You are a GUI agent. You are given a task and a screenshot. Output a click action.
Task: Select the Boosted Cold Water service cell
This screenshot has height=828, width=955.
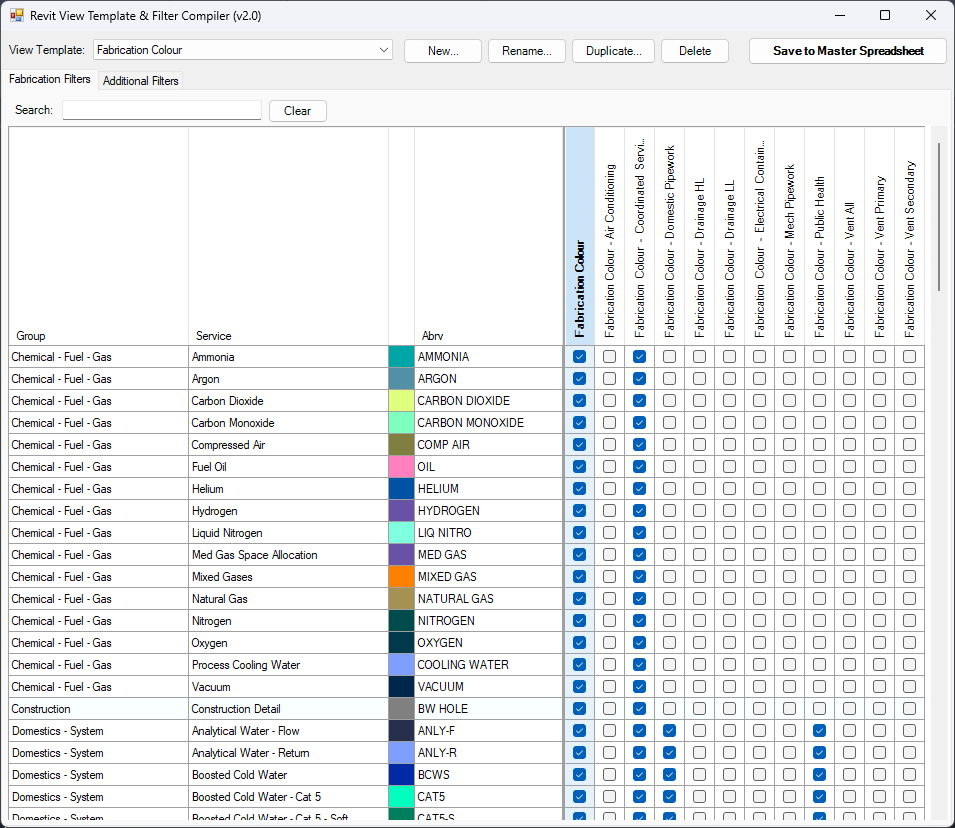coord(289,774)
